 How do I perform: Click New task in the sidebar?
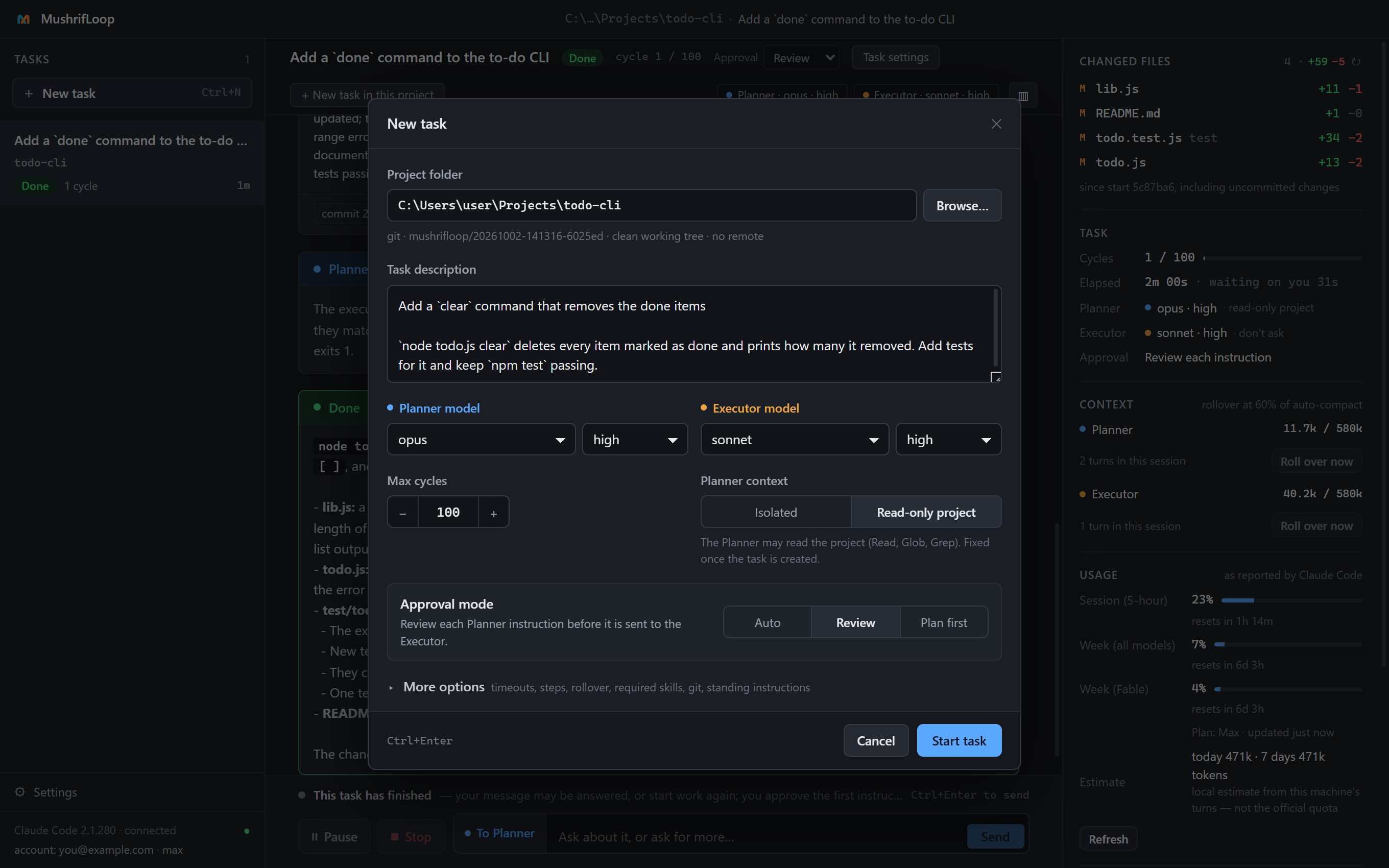click(132, 93)
